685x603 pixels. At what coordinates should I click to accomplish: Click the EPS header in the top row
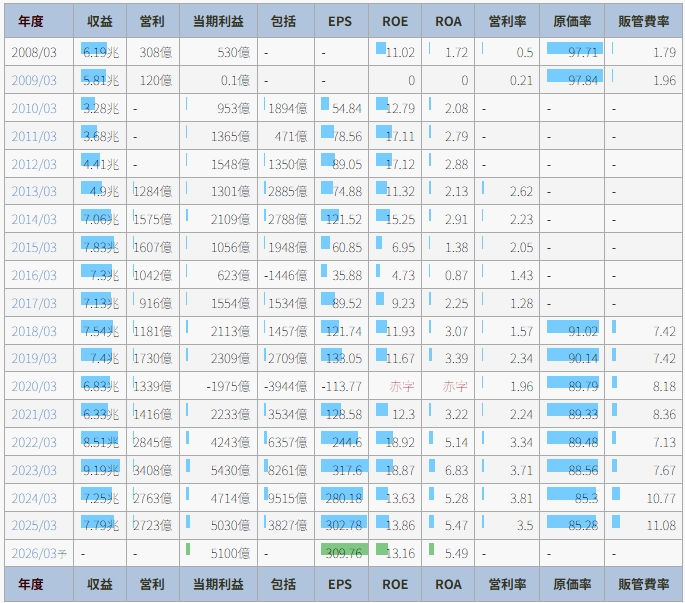pos(340,21)
